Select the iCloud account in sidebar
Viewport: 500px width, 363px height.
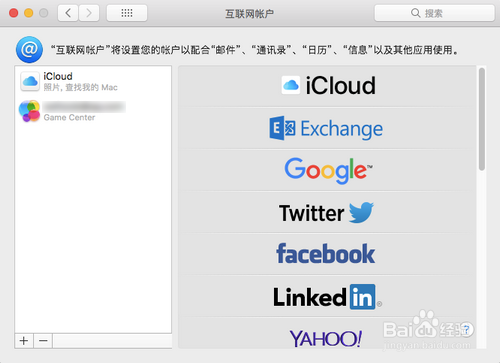pos(93,81)
